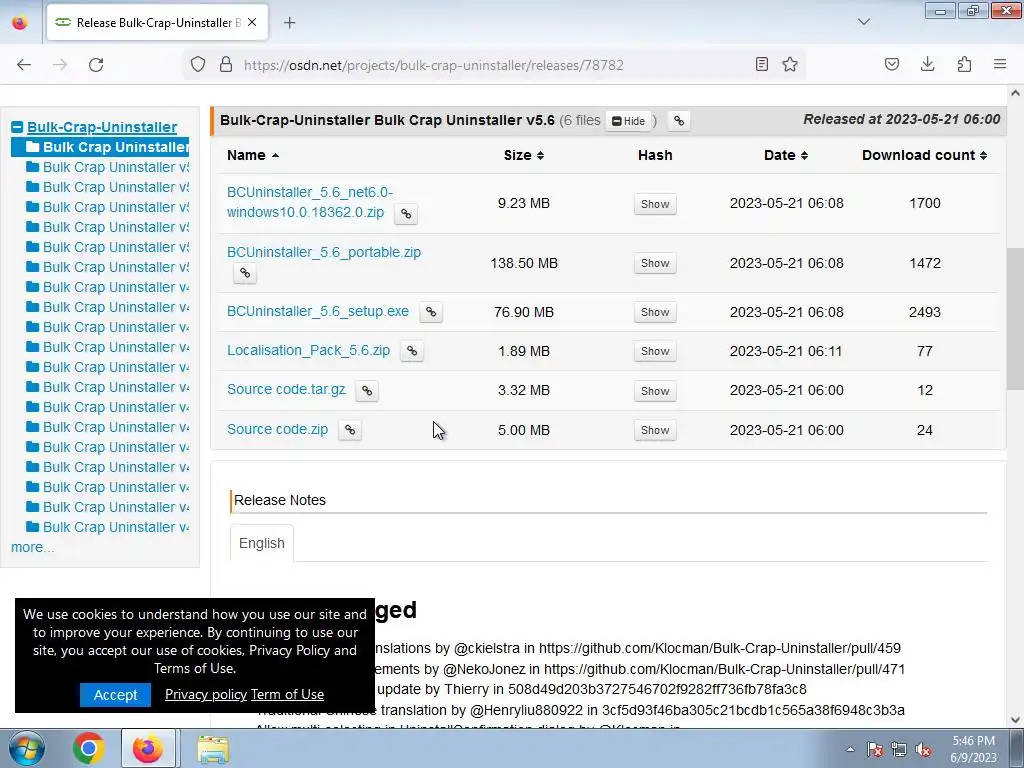Select the highlighted Bulk Crap Uninstaller release
The image size is (1024, 768).
point(101,147)
